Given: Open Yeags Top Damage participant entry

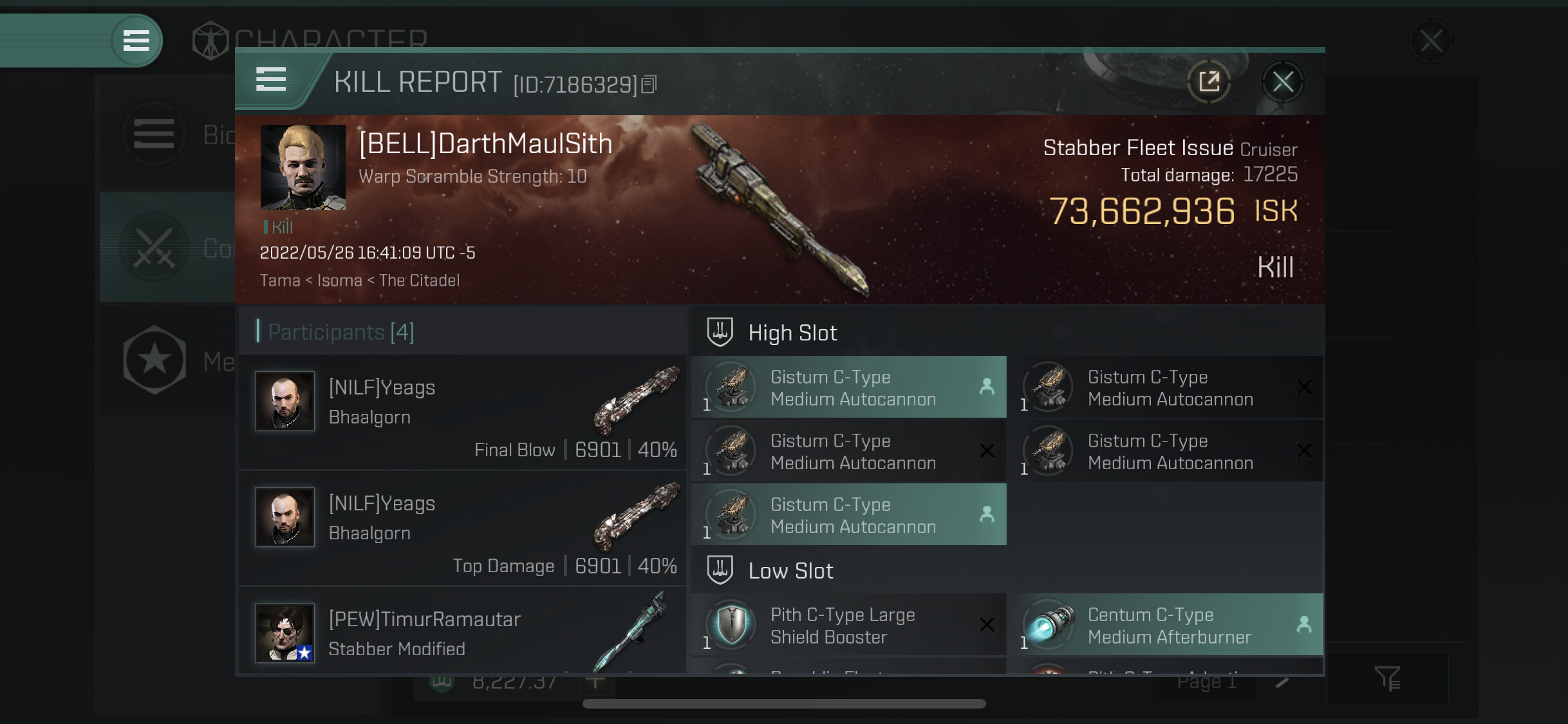Looking at the screenshot, I should [x=462, y=528].
